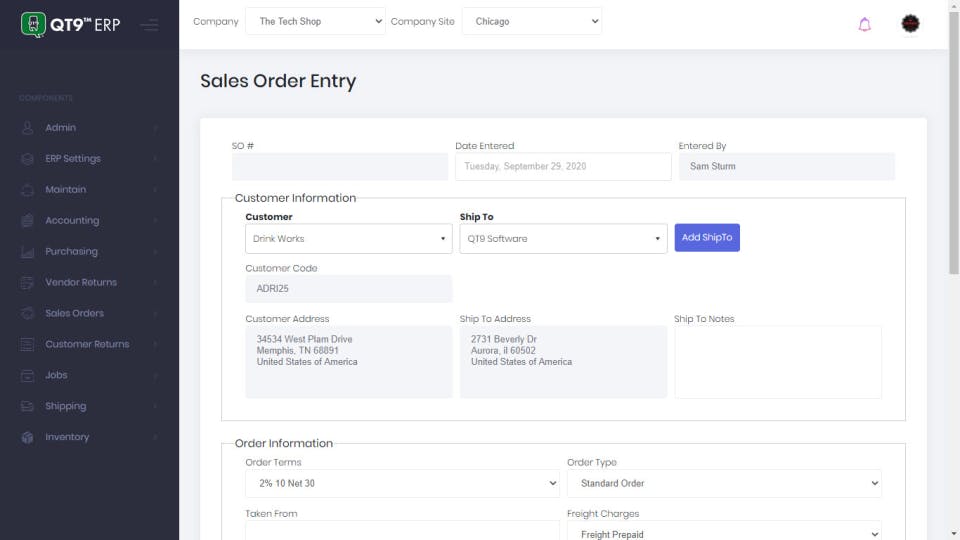Image resolution: width=960 pixels, height=540 pixels.
Task: Click the Ship To Notes text area
Action: [x=777, y=362]
